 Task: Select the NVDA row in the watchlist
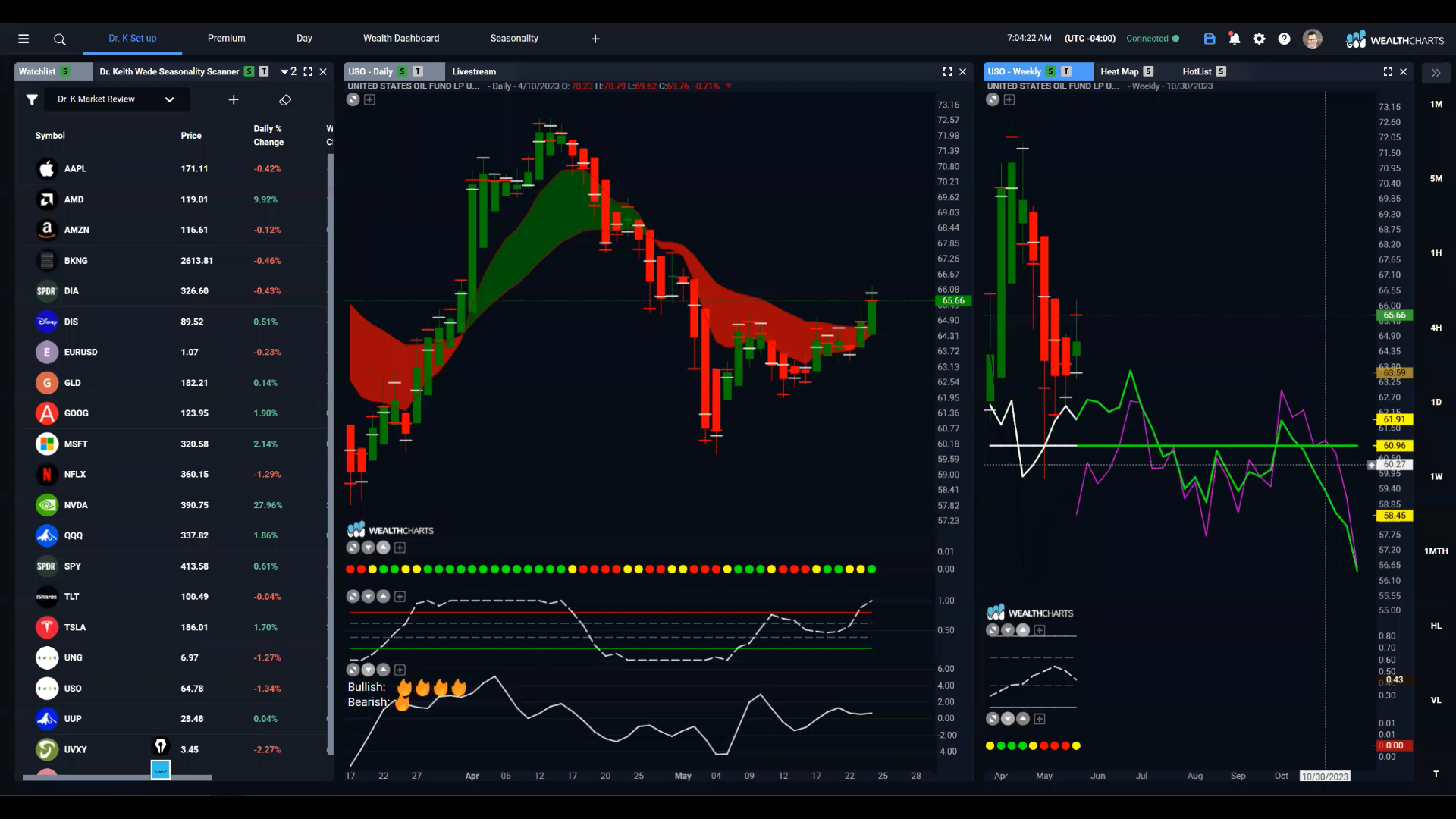pyautogui.click(x=174, y=505)
